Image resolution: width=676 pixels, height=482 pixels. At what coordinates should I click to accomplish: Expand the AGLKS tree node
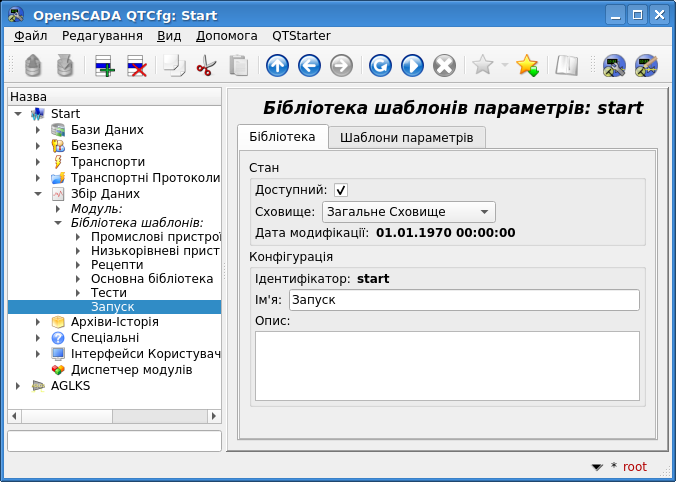pyautogui.click(x=18, y=386)
